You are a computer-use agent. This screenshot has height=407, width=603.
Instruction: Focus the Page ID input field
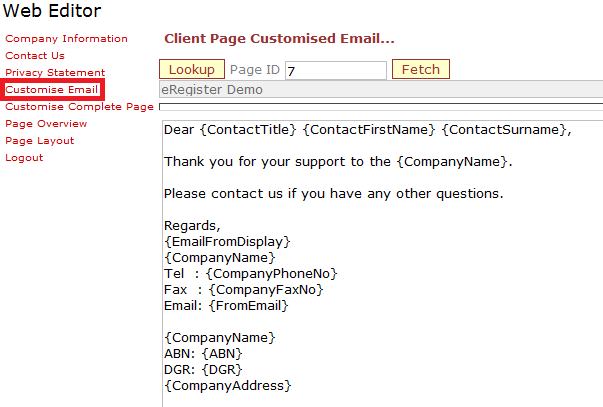(x=335, y=71)
